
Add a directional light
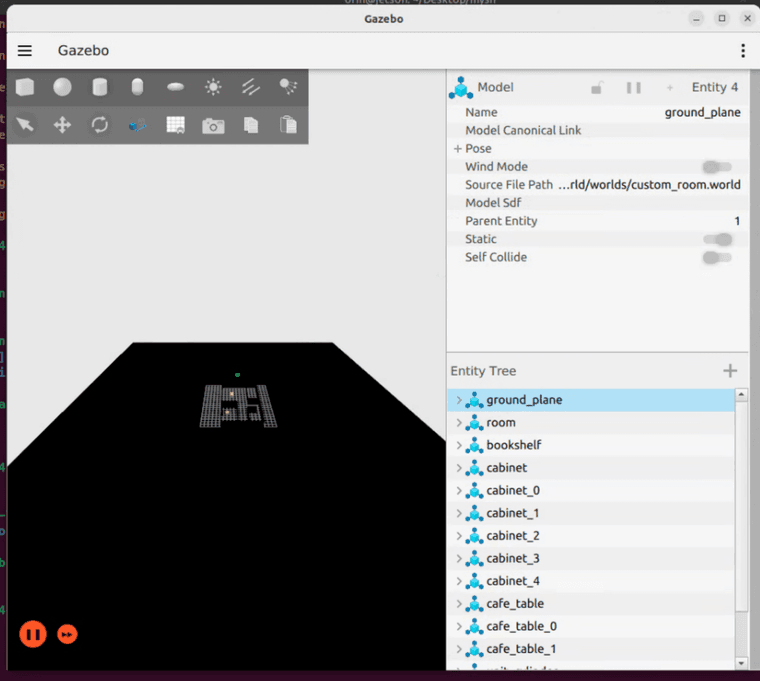pyautogui.click(x=251, y=87)
